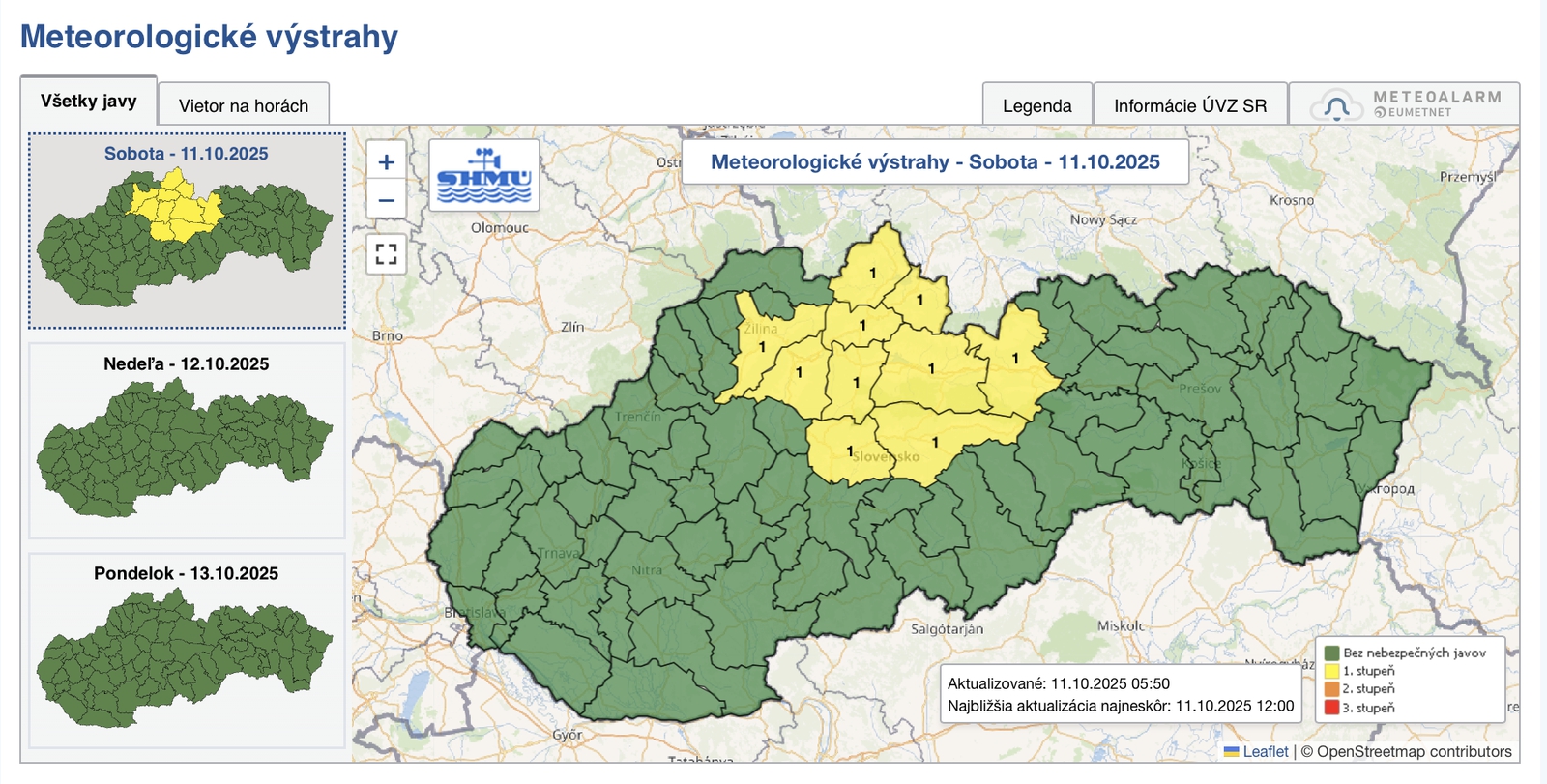Viewport: 1547px width, 784px height.
Task: Open Informácie ÚVZ SR tab
Action: [x=1189, y=105]
